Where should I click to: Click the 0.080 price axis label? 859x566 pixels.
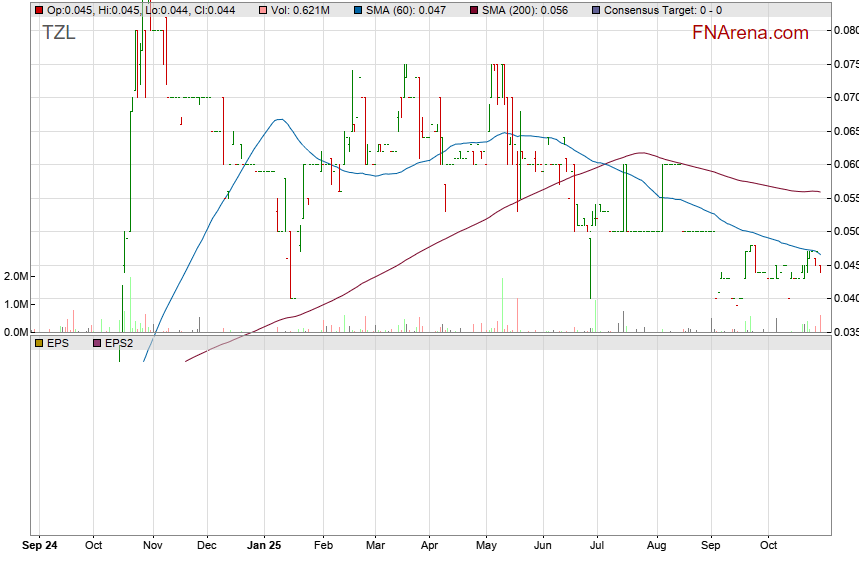845,31
